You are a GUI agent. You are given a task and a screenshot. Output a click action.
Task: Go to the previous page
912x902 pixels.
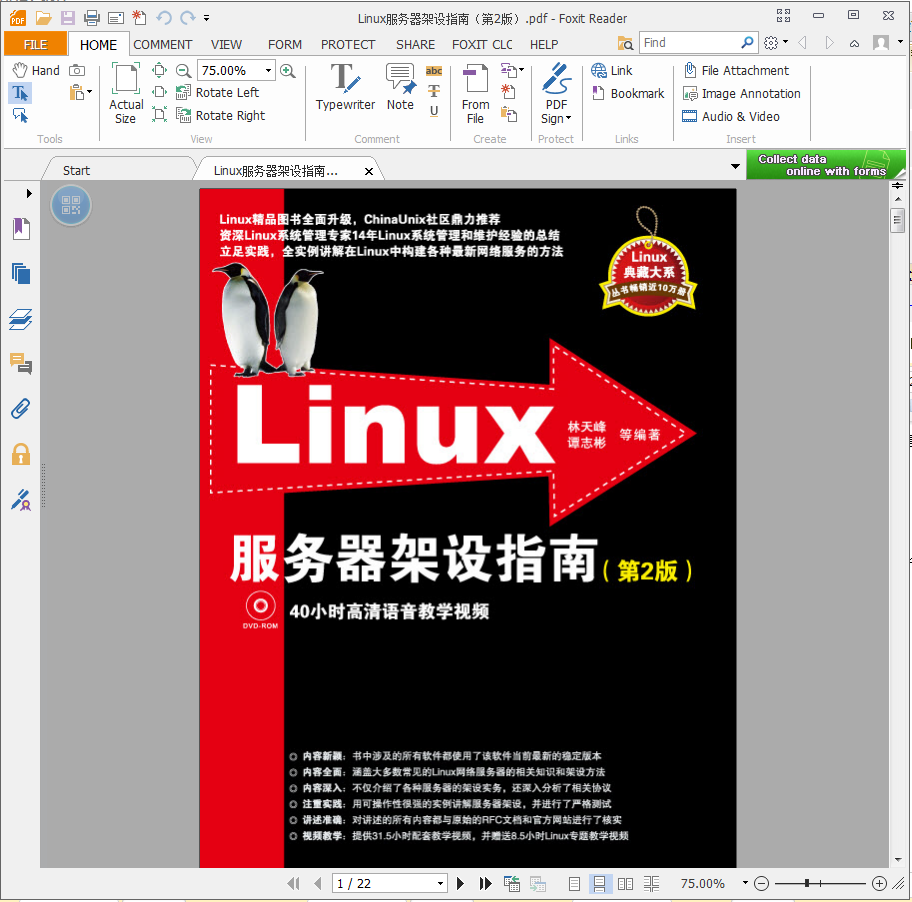[318, 883]
